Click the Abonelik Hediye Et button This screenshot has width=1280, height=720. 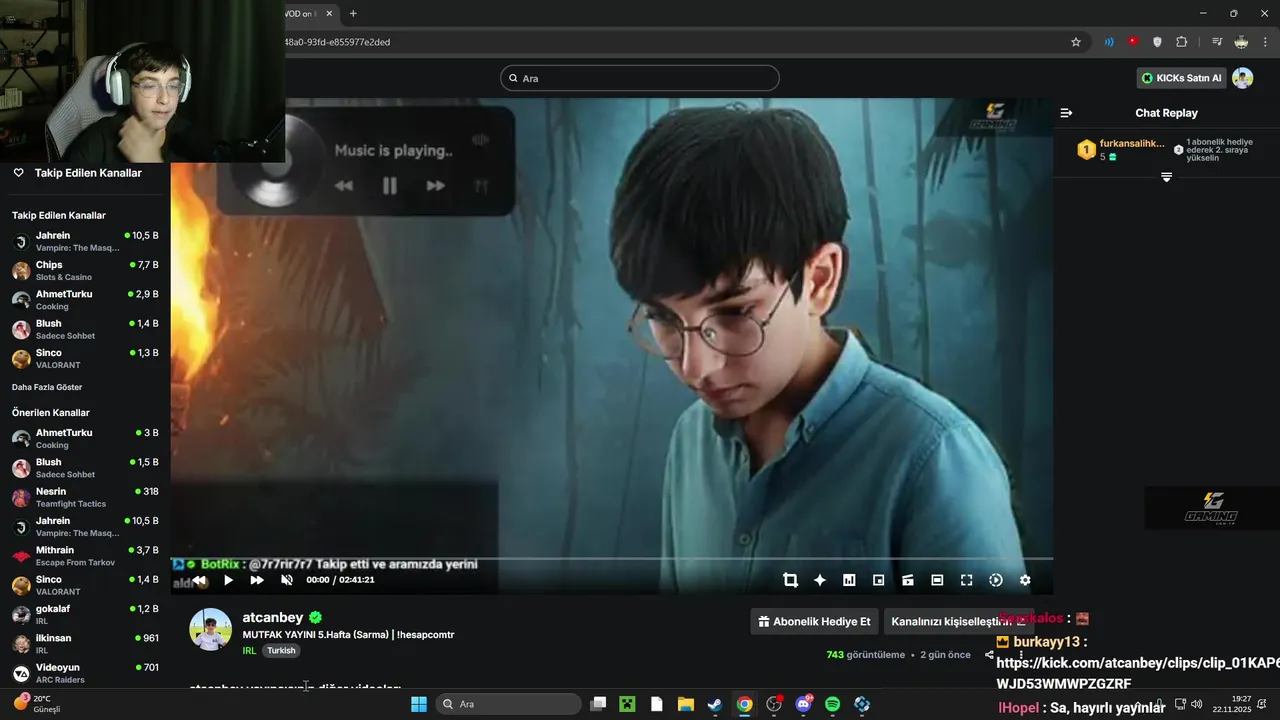click(x=814, y=621)
